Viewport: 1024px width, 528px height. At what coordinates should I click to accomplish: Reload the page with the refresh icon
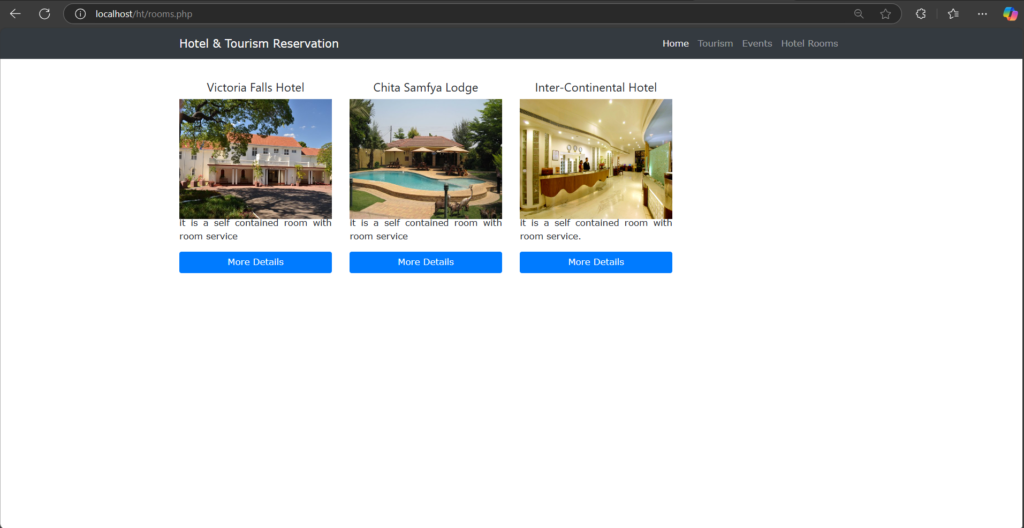(44, 14)
